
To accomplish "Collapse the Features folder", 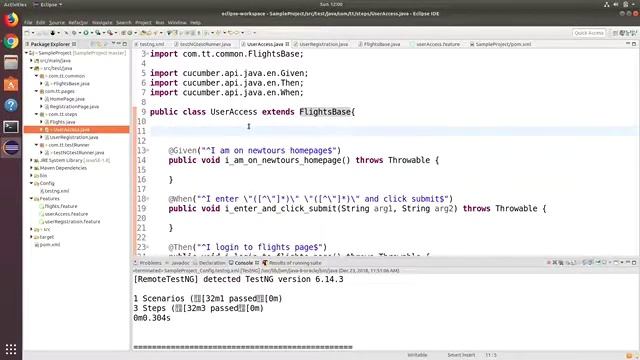I will click(31, 198).
